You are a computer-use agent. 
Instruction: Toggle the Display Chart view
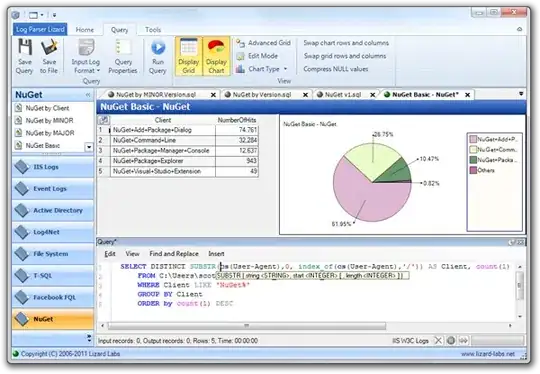[216, 56]
